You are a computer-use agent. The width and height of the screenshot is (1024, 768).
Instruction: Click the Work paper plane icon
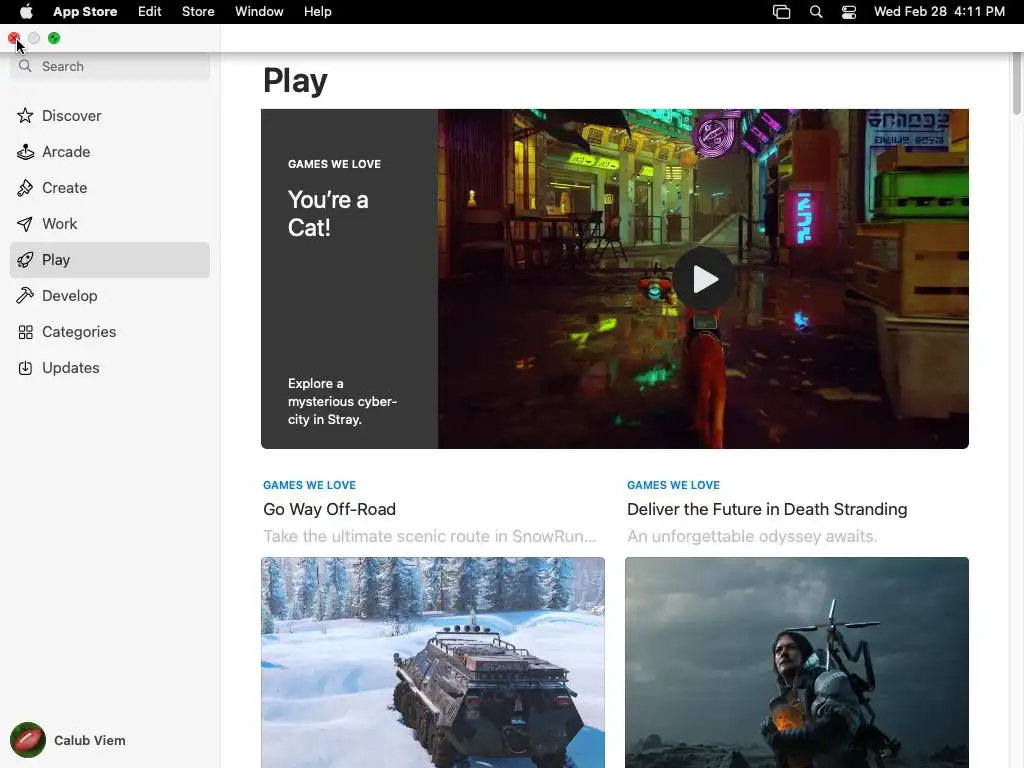tap(25, 224)
